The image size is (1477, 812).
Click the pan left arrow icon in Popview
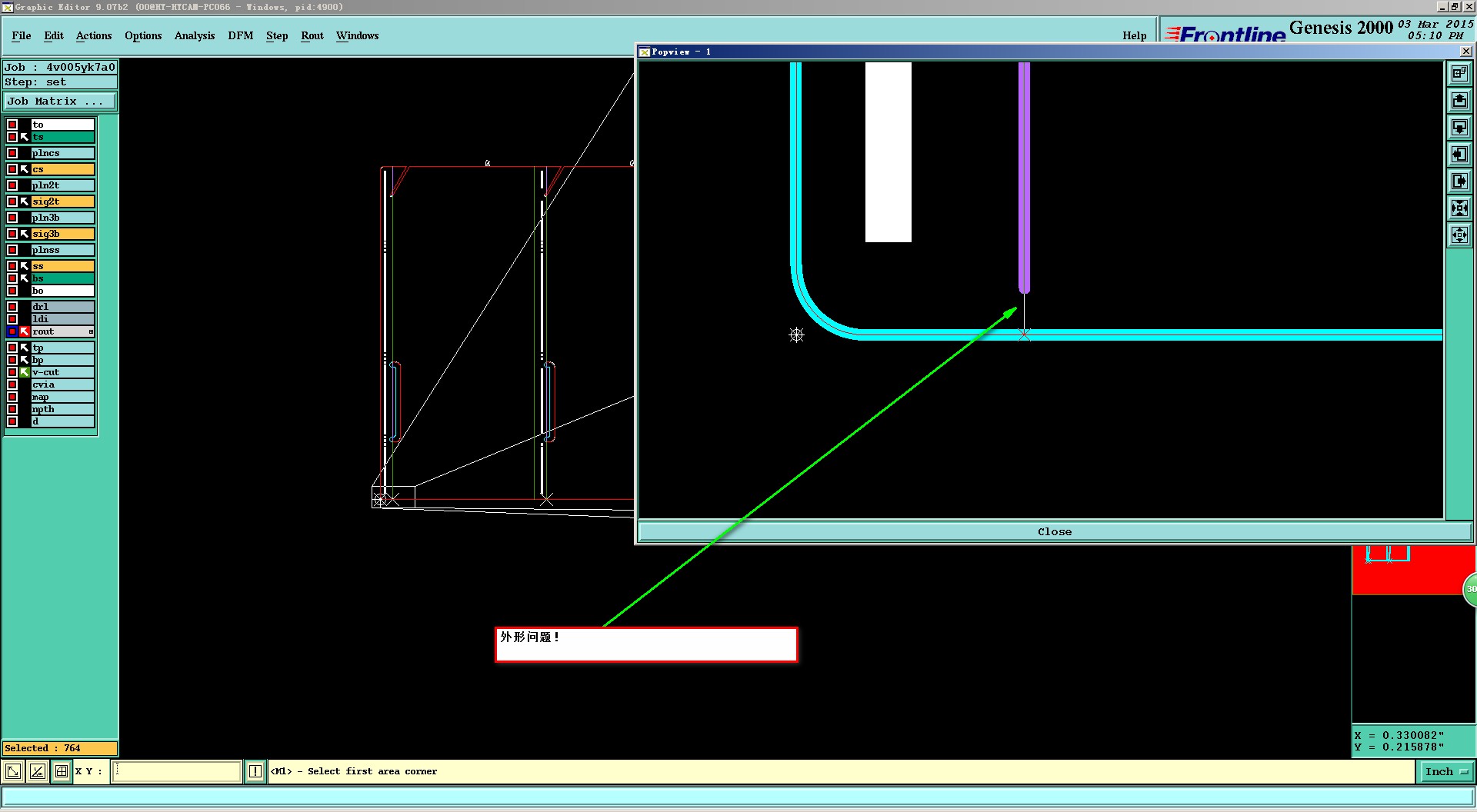tap(1459, 155)
